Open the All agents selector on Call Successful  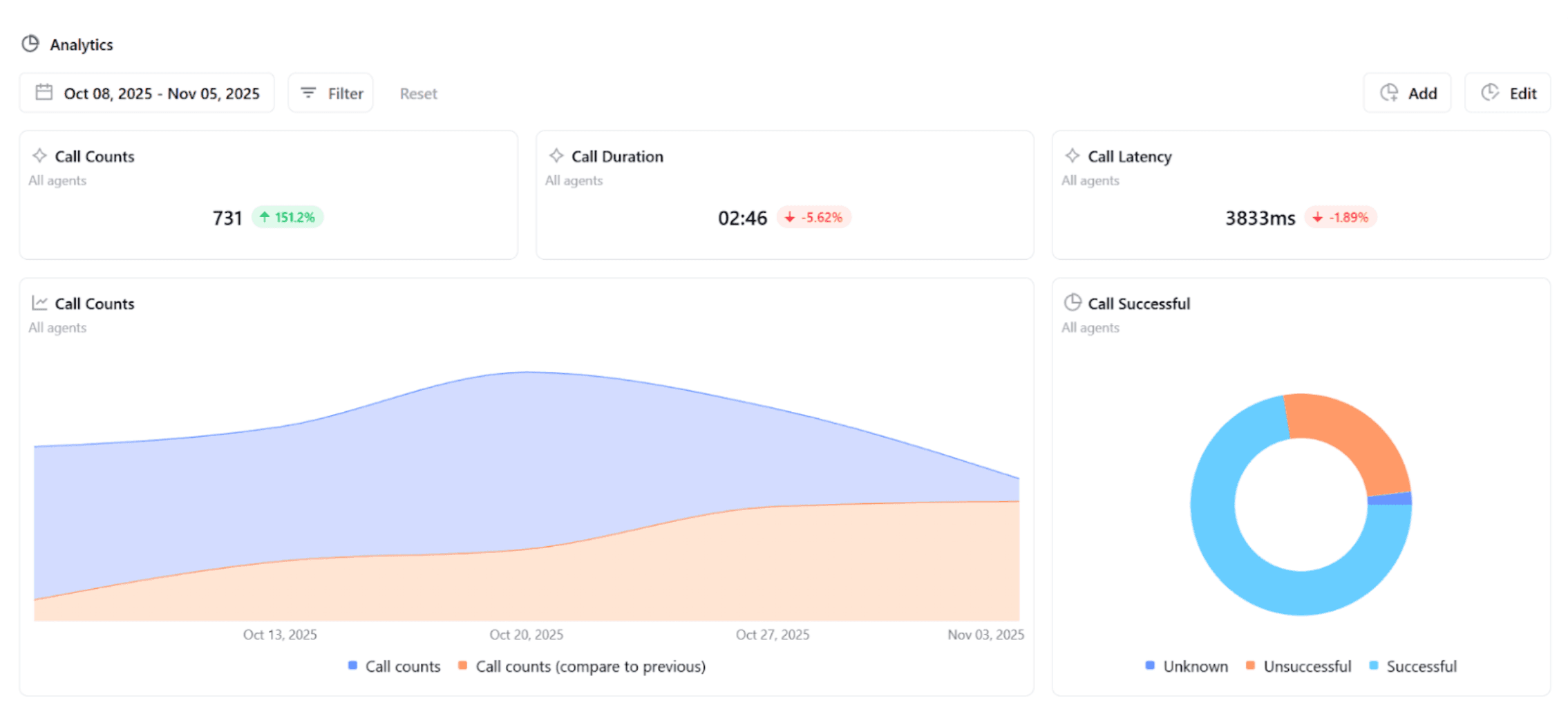1090,327
